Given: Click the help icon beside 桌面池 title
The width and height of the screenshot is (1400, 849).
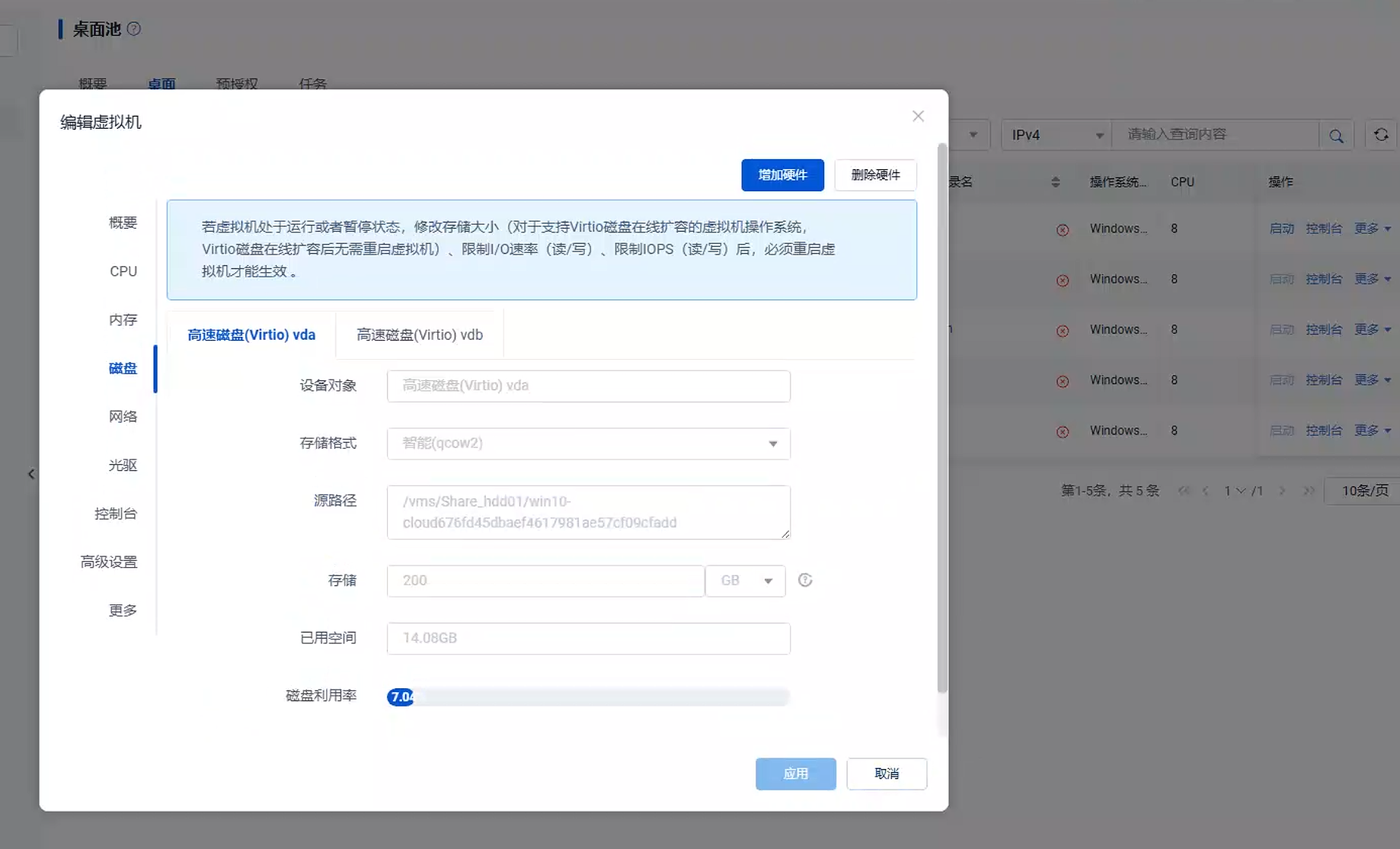Looking at the screenshot, I should [x=134, y=29].
